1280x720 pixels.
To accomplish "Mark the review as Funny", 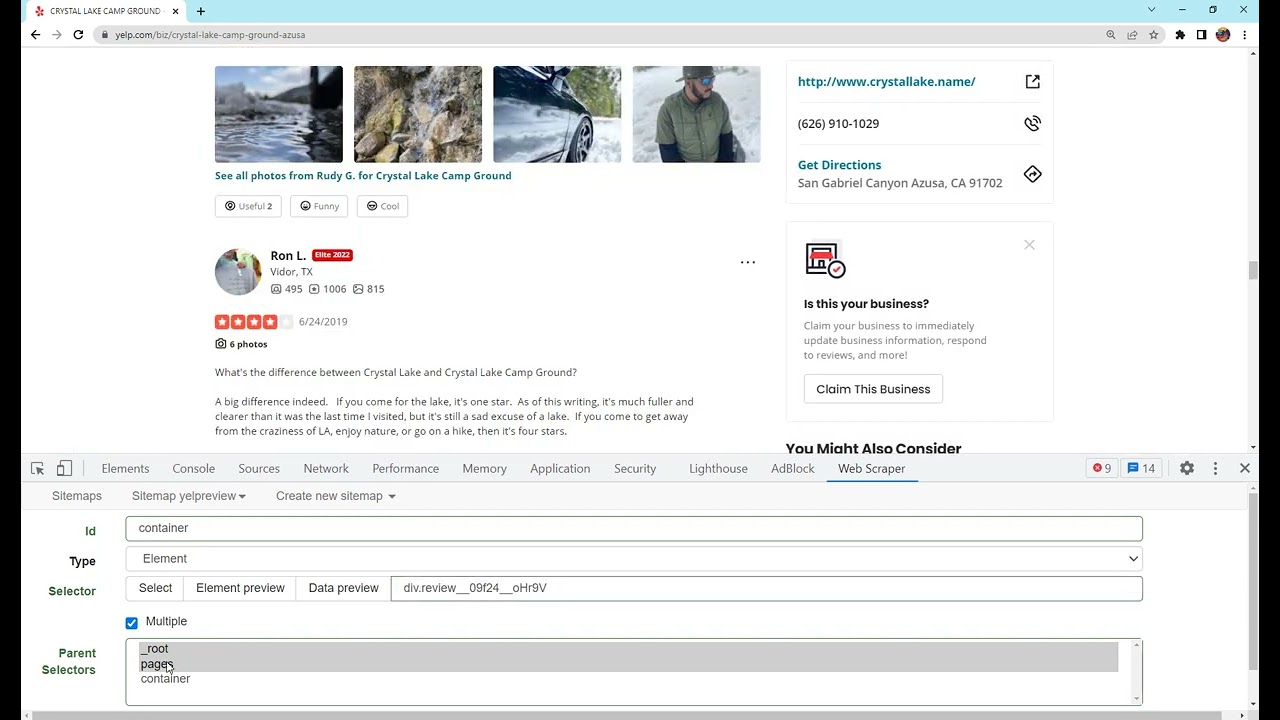I will click(319, 206).
